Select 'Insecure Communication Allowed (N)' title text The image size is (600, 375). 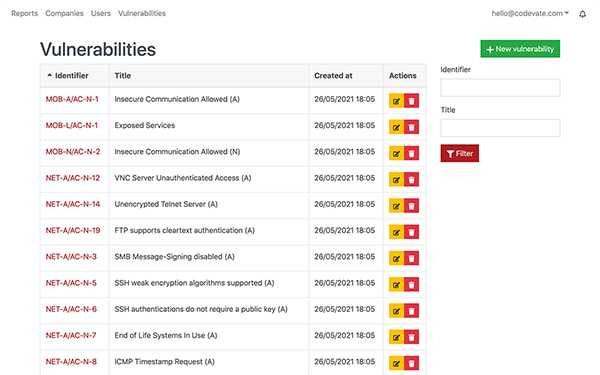click(177, 152)
